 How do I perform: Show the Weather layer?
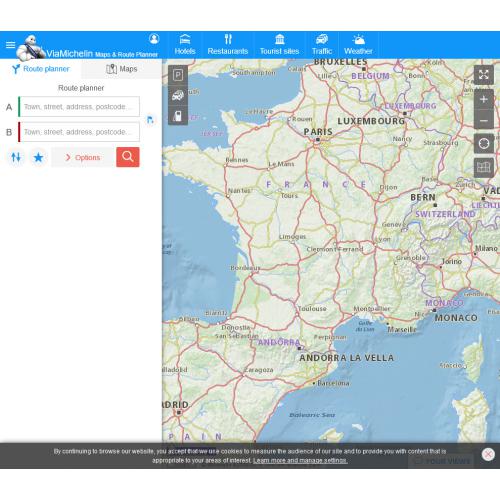[x=358, y=45]
